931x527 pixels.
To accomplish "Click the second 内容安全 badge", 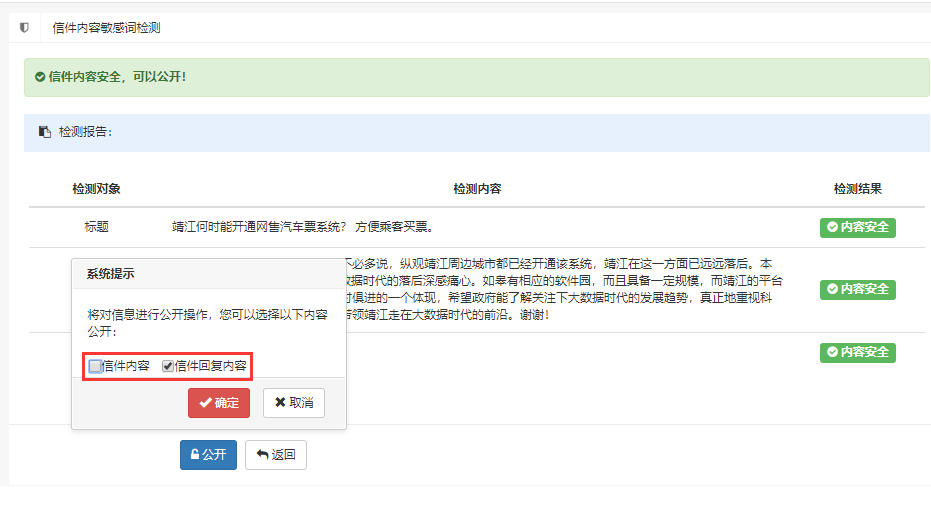I will point(857,289).
